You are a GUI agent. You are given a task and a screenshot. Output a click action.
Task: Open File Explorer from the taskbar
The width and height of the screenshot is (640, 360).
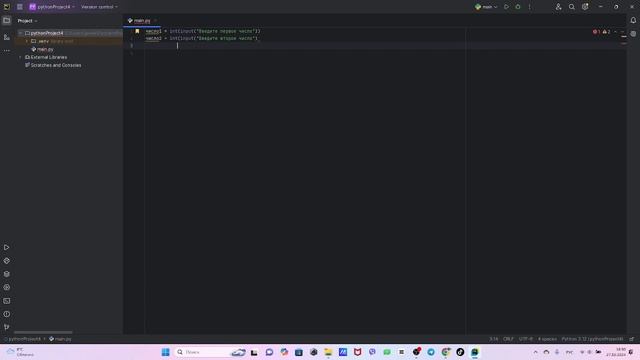point(328,352)
